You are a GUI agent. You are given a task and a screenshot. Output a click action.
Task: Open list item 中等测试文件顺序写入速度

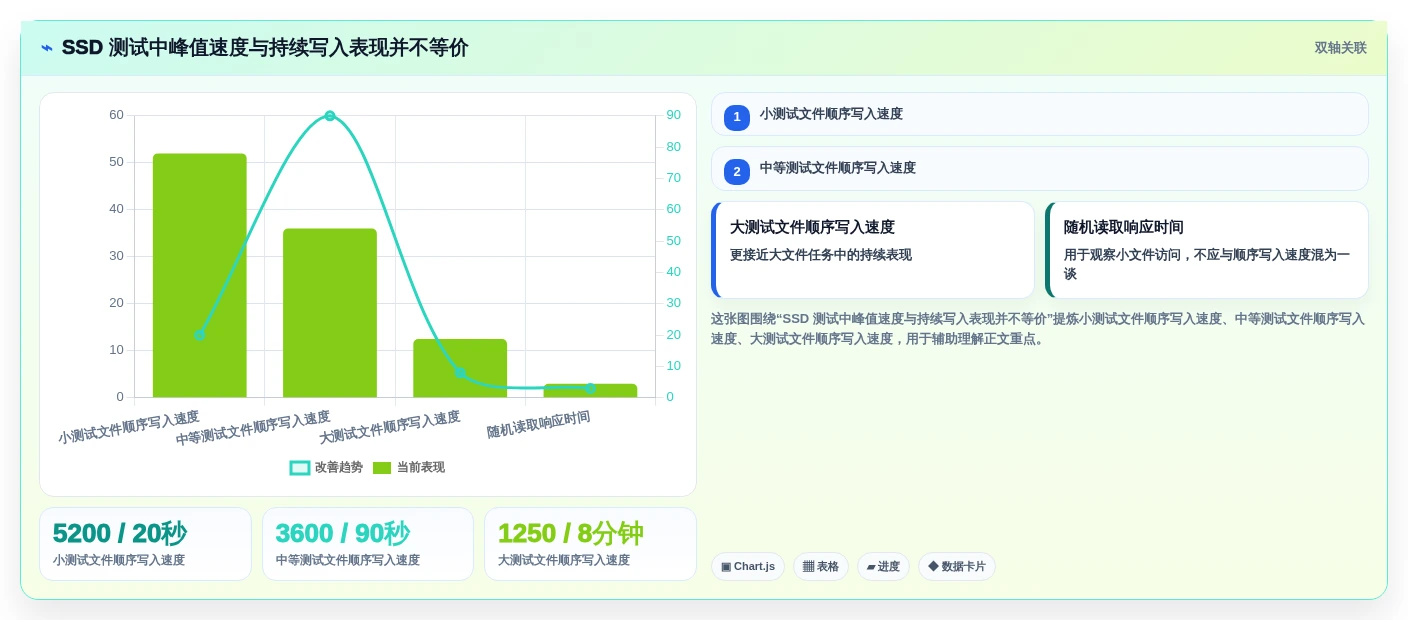coord(1040,168)
